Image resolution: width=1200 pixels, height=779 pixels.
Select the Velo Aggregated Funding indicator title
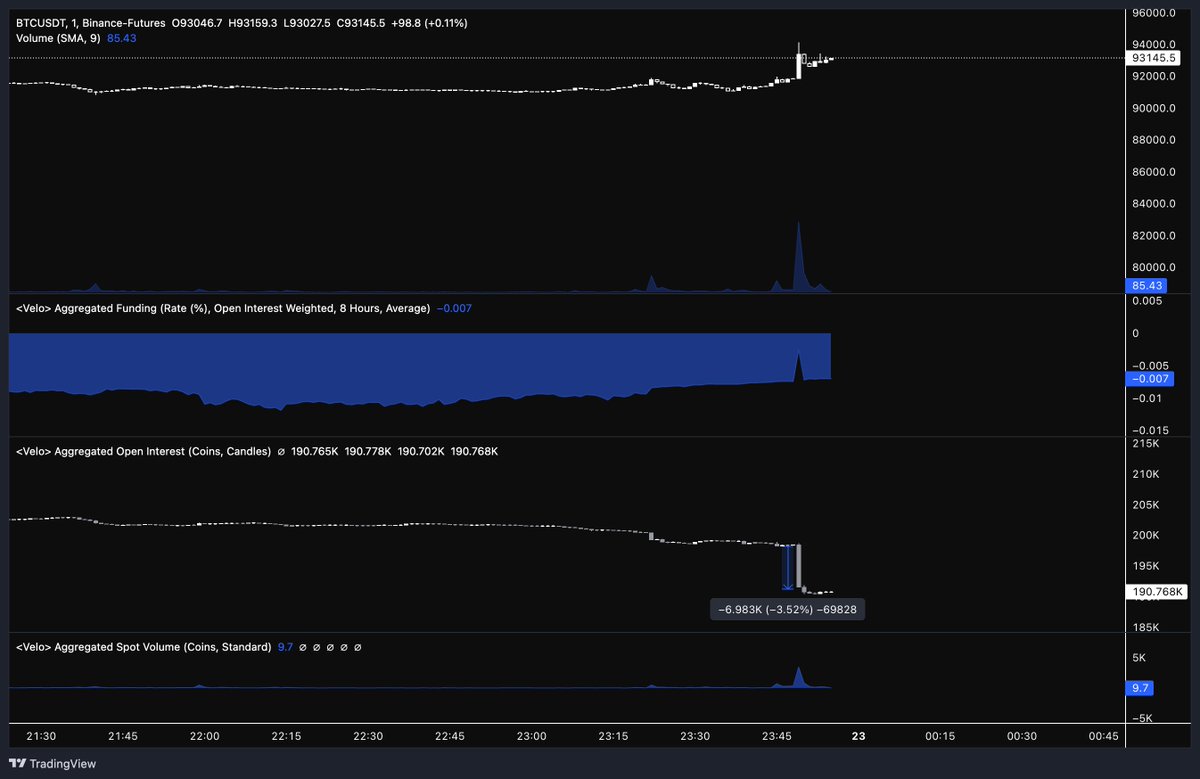point(222,308)
